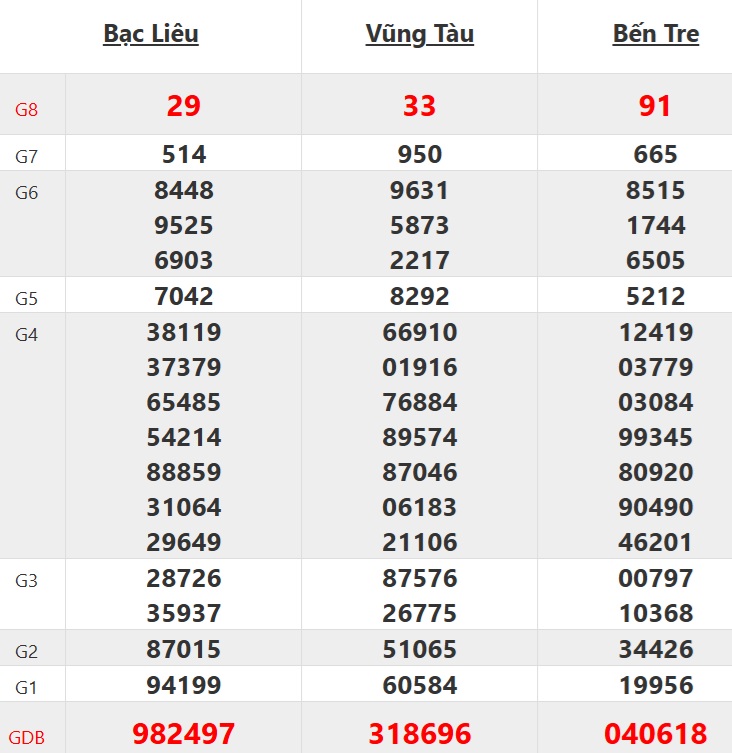The image size is (732, 753).
Task: Select Bạc Liêu special prize number 982497
Action: coord(184,735)
